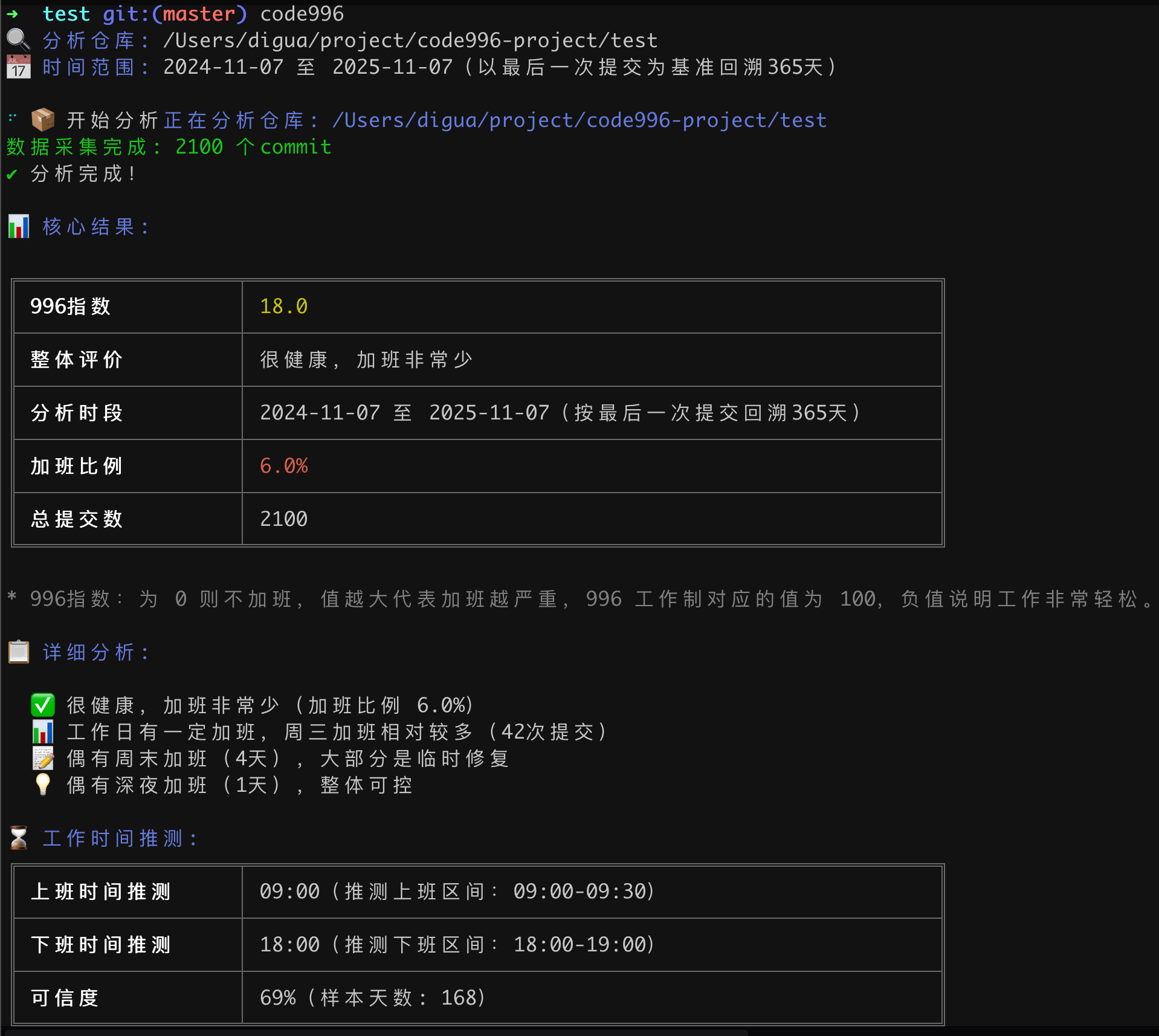This screenshot has width=1159, height=1036.
Task: Click the clipboard icon next to 详细分析
Action: coord(18,652)
